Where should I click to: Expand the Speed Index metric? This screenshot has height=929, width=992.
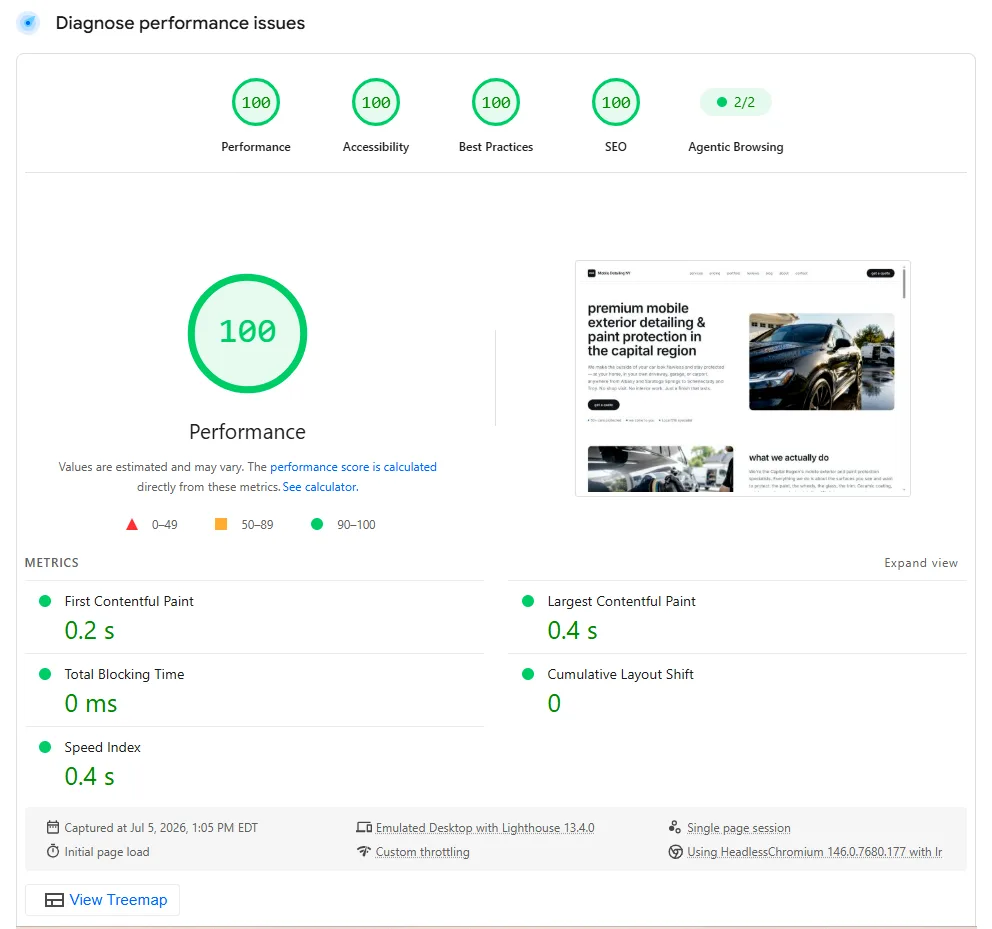254,763
